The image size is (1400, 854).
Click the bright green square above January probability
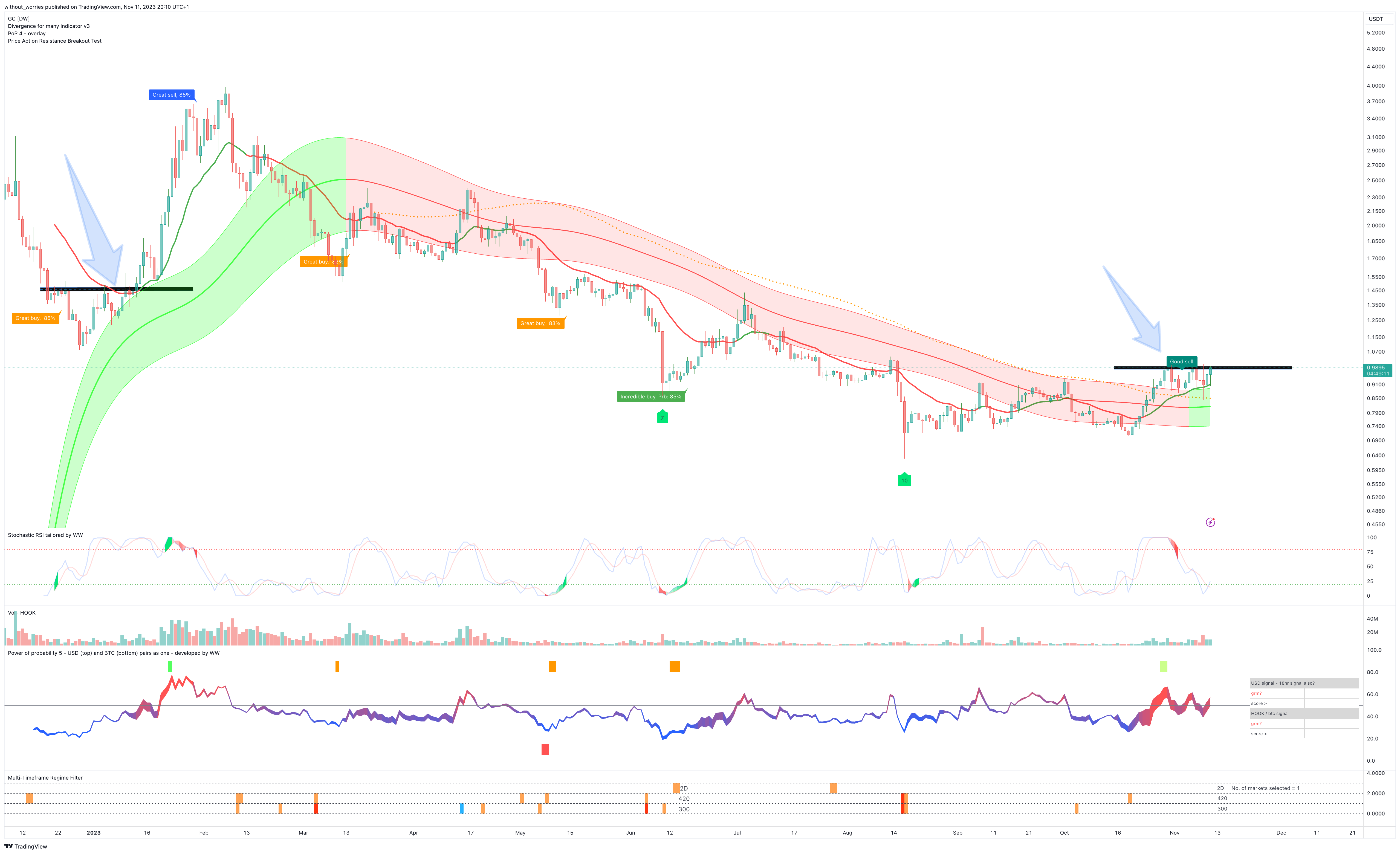click(170, 667)
